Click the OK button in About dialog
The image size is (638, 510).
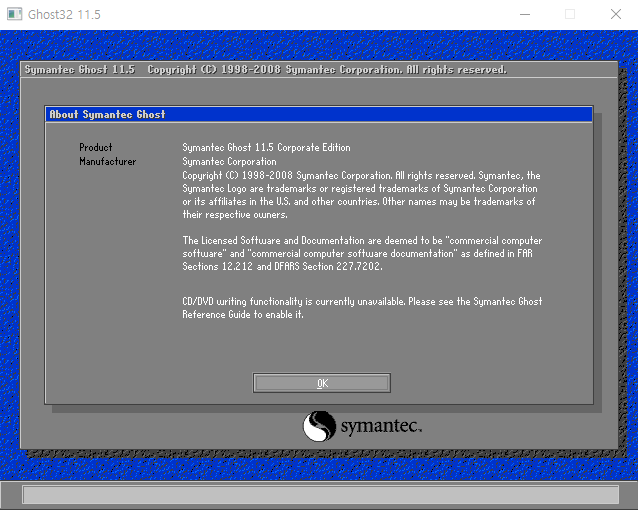[321, 383]
